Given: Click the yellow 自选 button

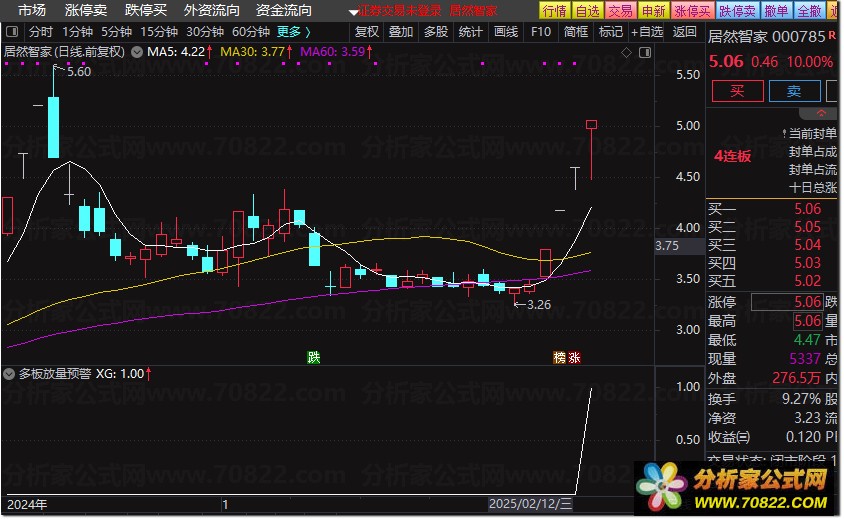Looking at the screenshot, I should click(x=588, y=11).
